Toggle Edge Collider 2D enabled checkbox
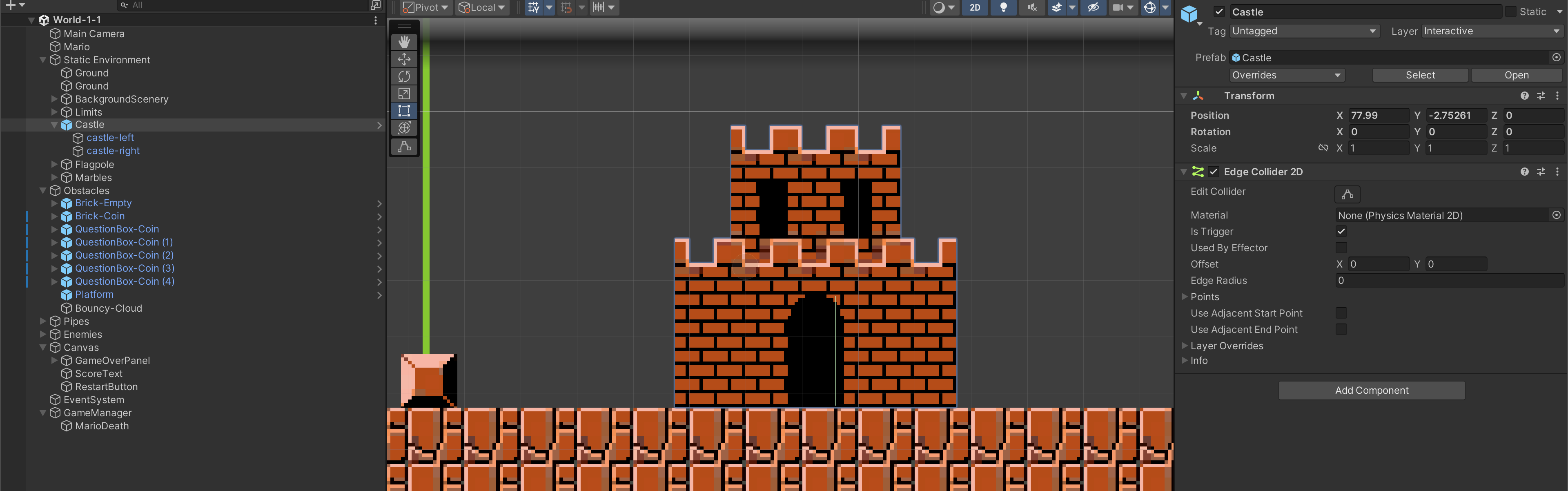The width and height of the screenshot is (1568, 491). [x=1213, y=172]
